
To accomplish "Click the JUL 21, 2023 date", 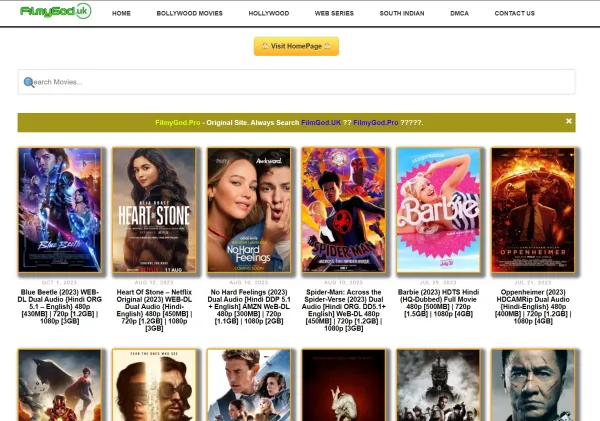I will tap(533, 282).
